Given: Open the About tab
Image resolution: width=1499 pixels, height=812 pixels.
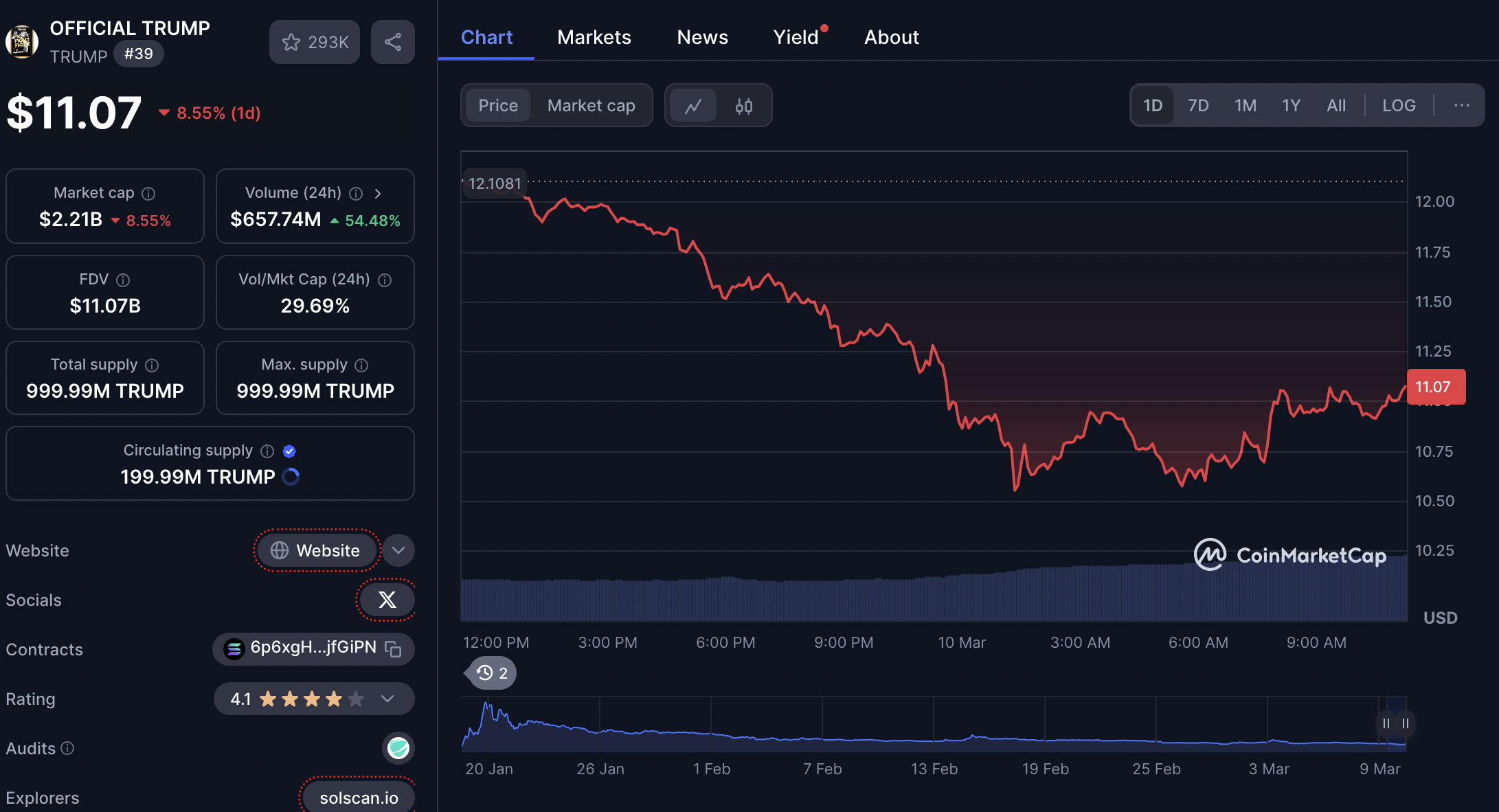Looking at the screenshot, I should (891, 37).
